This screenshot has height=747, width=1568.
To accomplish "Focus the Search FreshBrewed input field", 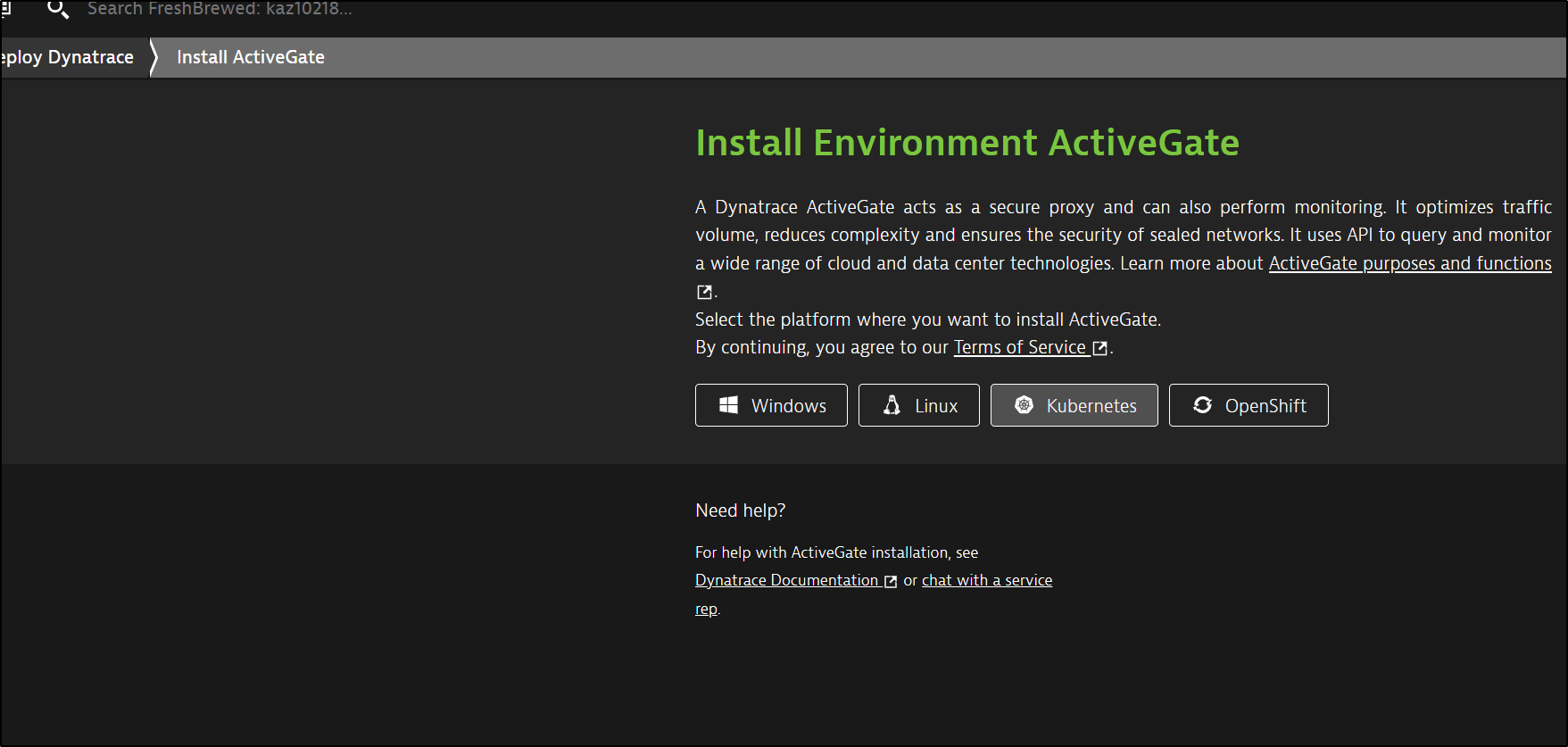I will (220, 9).
